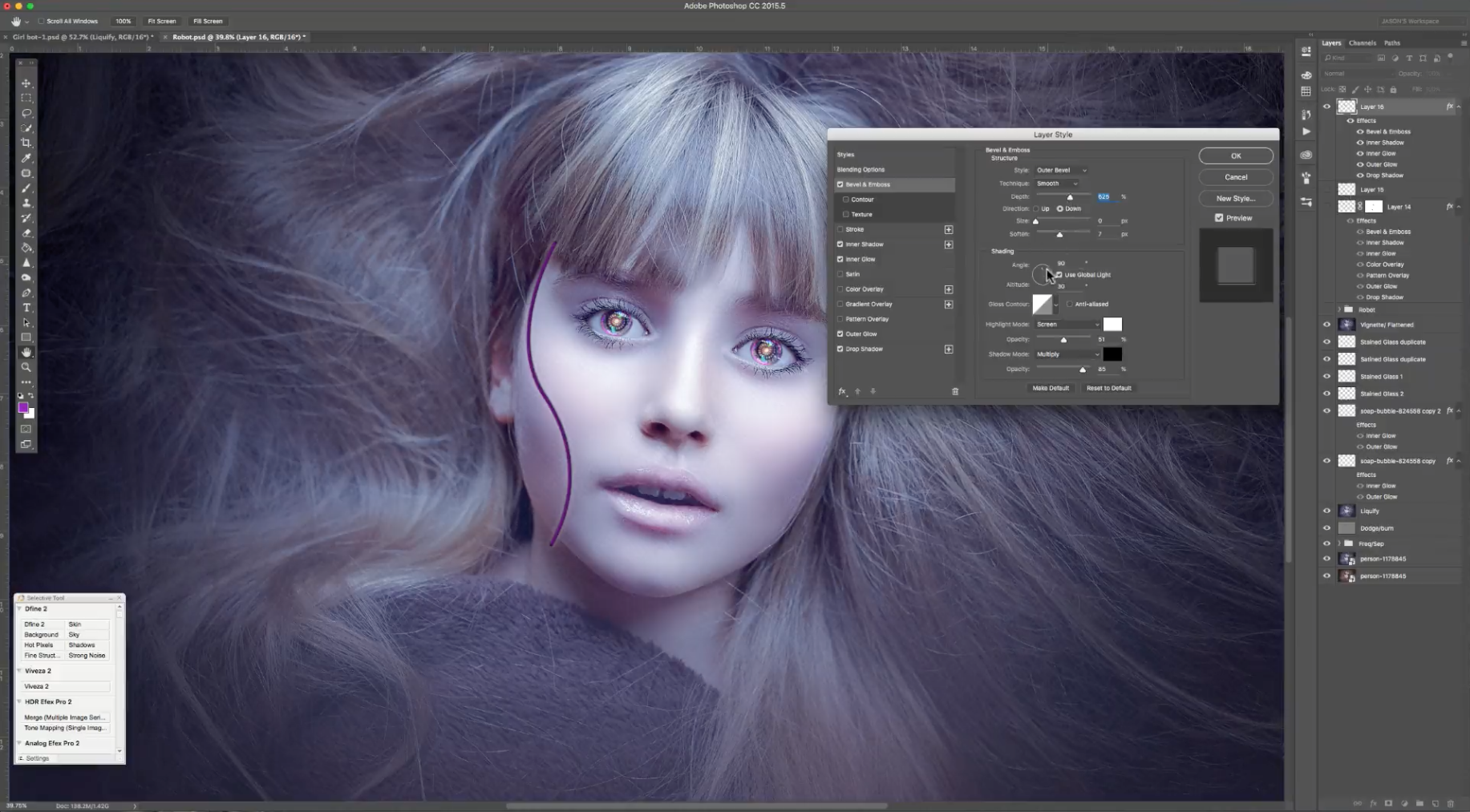This screenshot has width=1470, height=812.
Task: Select the Girl bot-1.psd document tab
Action: click(x=80, y=36)
